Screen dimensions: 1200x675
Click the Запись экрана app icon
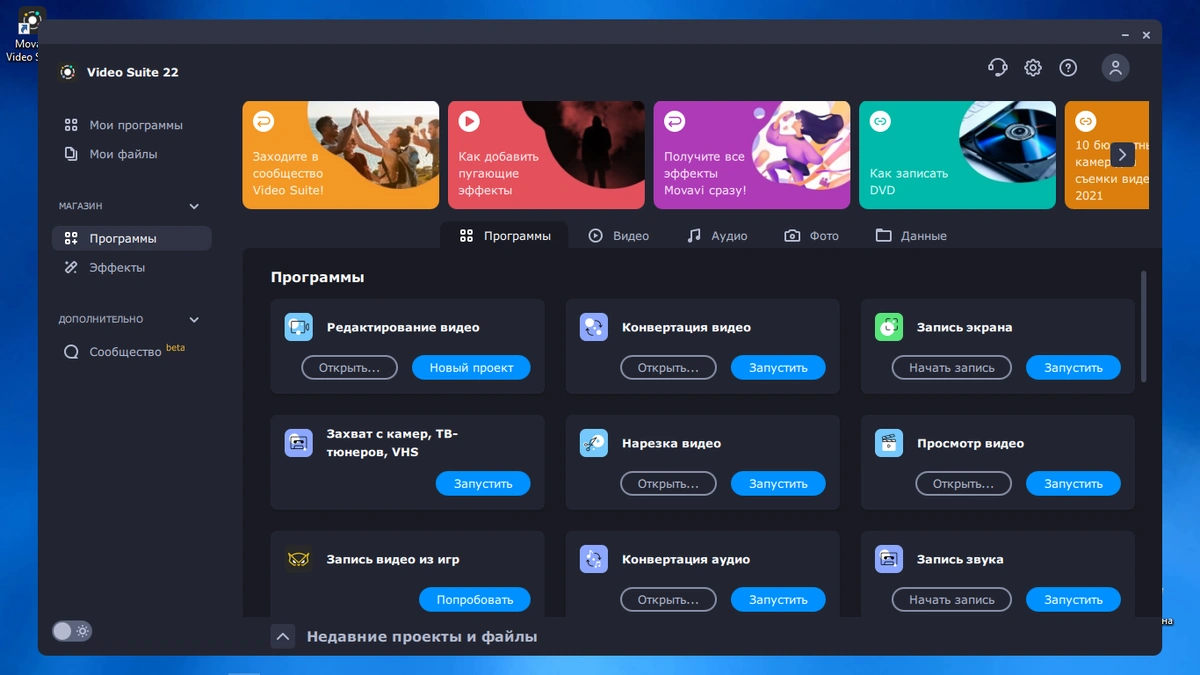(889, 327)
